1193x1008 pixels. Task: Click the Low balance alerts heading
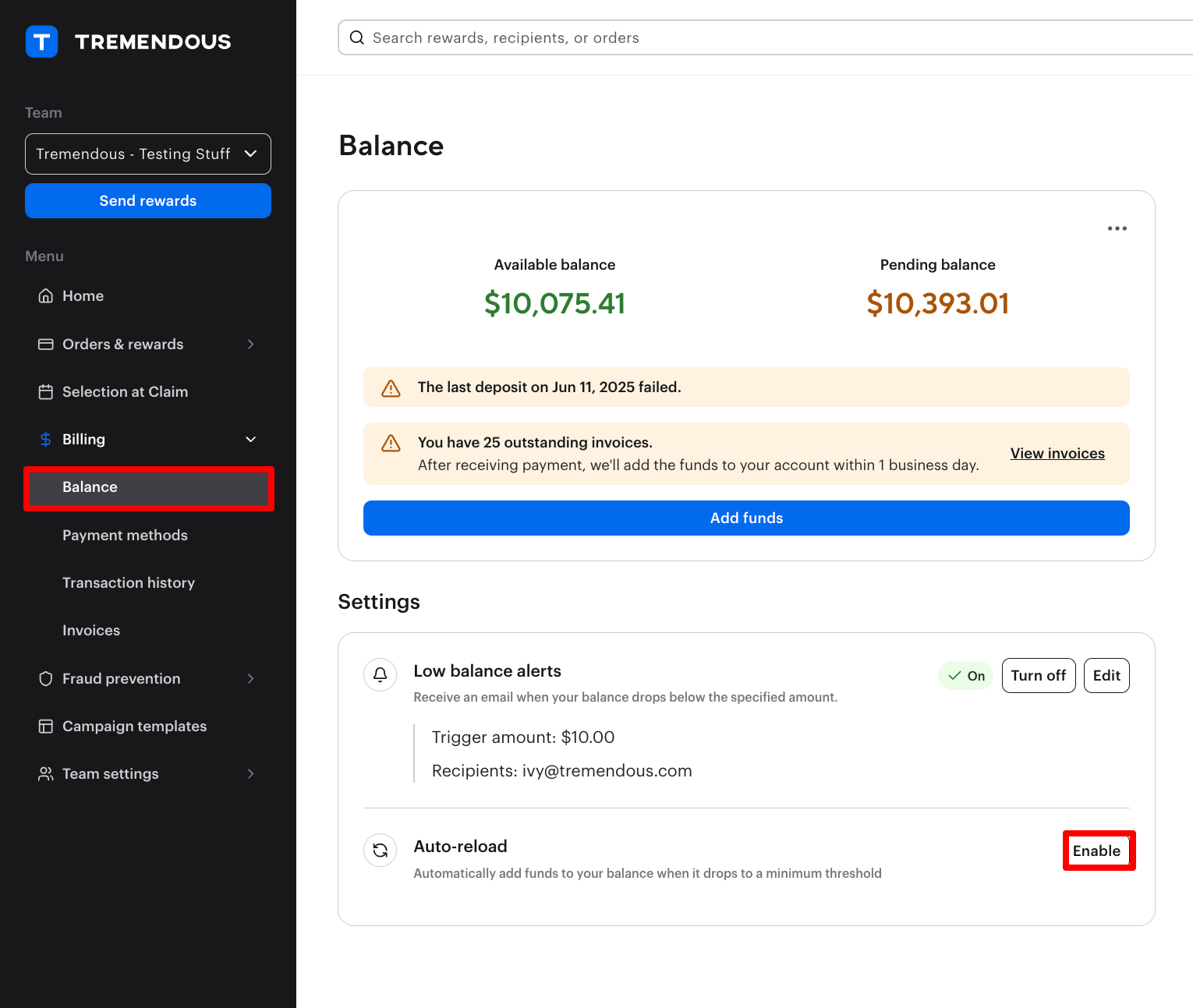pos(487,671)
